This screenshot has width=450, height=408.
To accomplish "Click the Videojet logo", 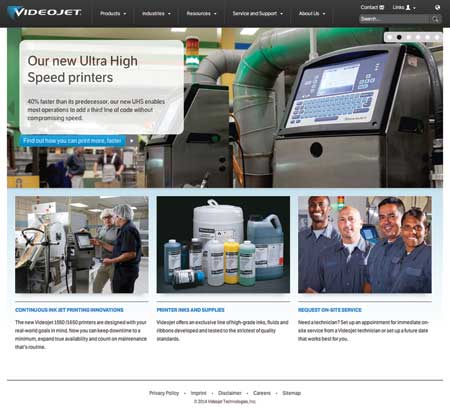I will (44, 13).
